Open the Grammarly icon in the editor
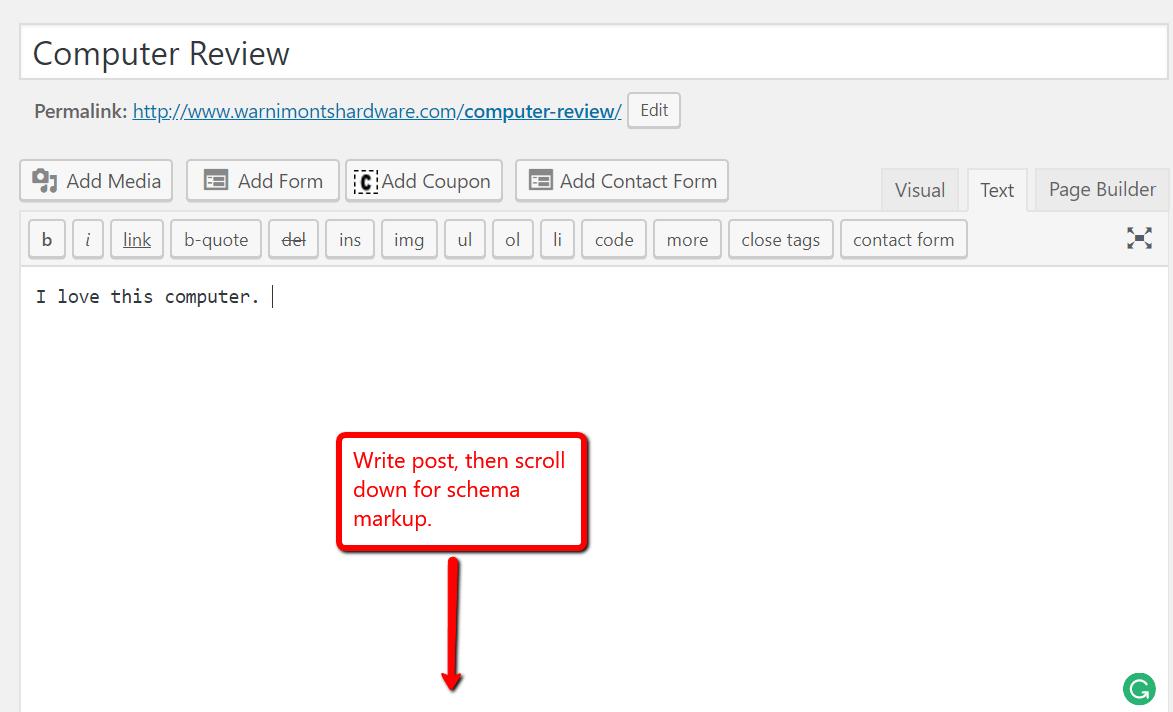This screenshot has width=1173, height=712. [1139, 689]
